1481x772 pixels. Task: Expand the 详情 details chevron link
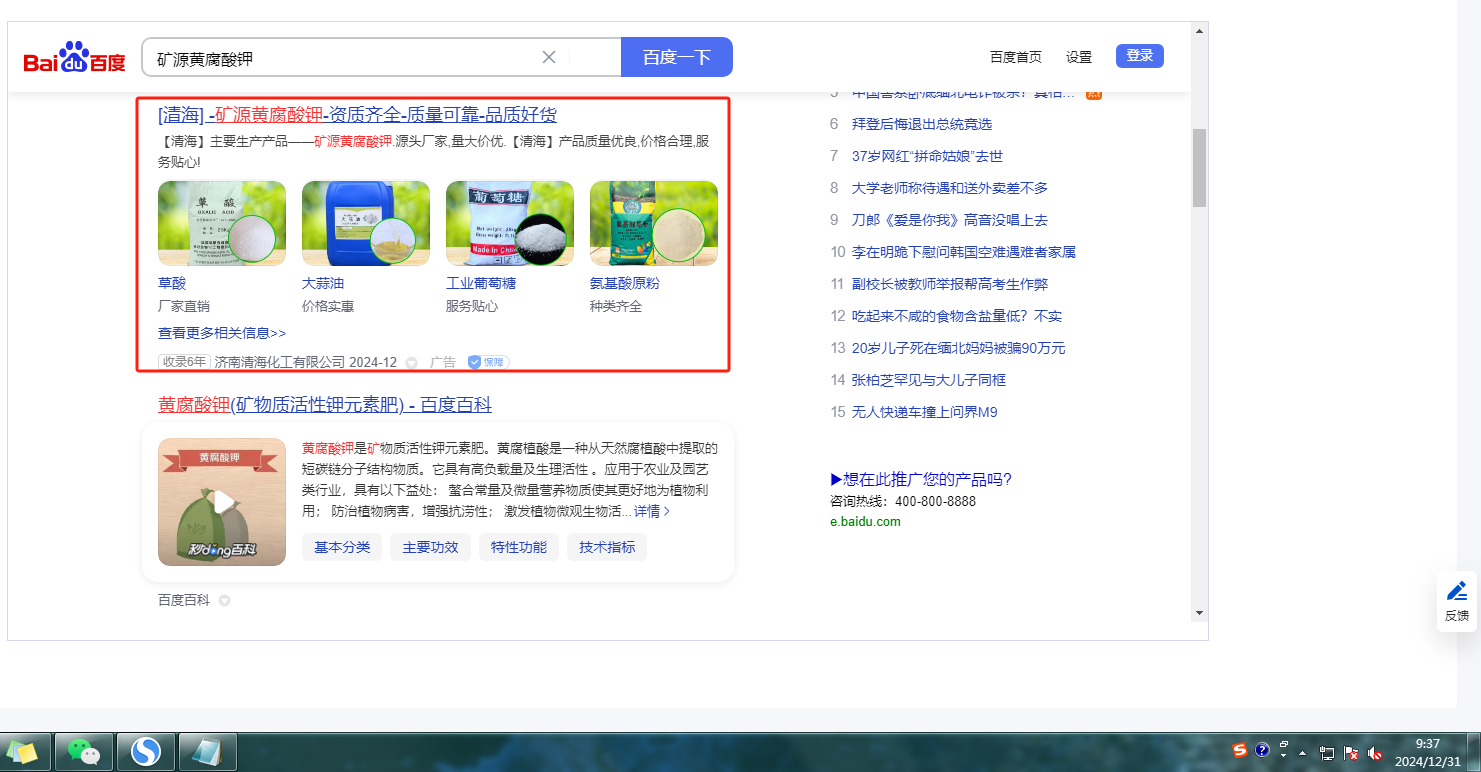[652, 511]
